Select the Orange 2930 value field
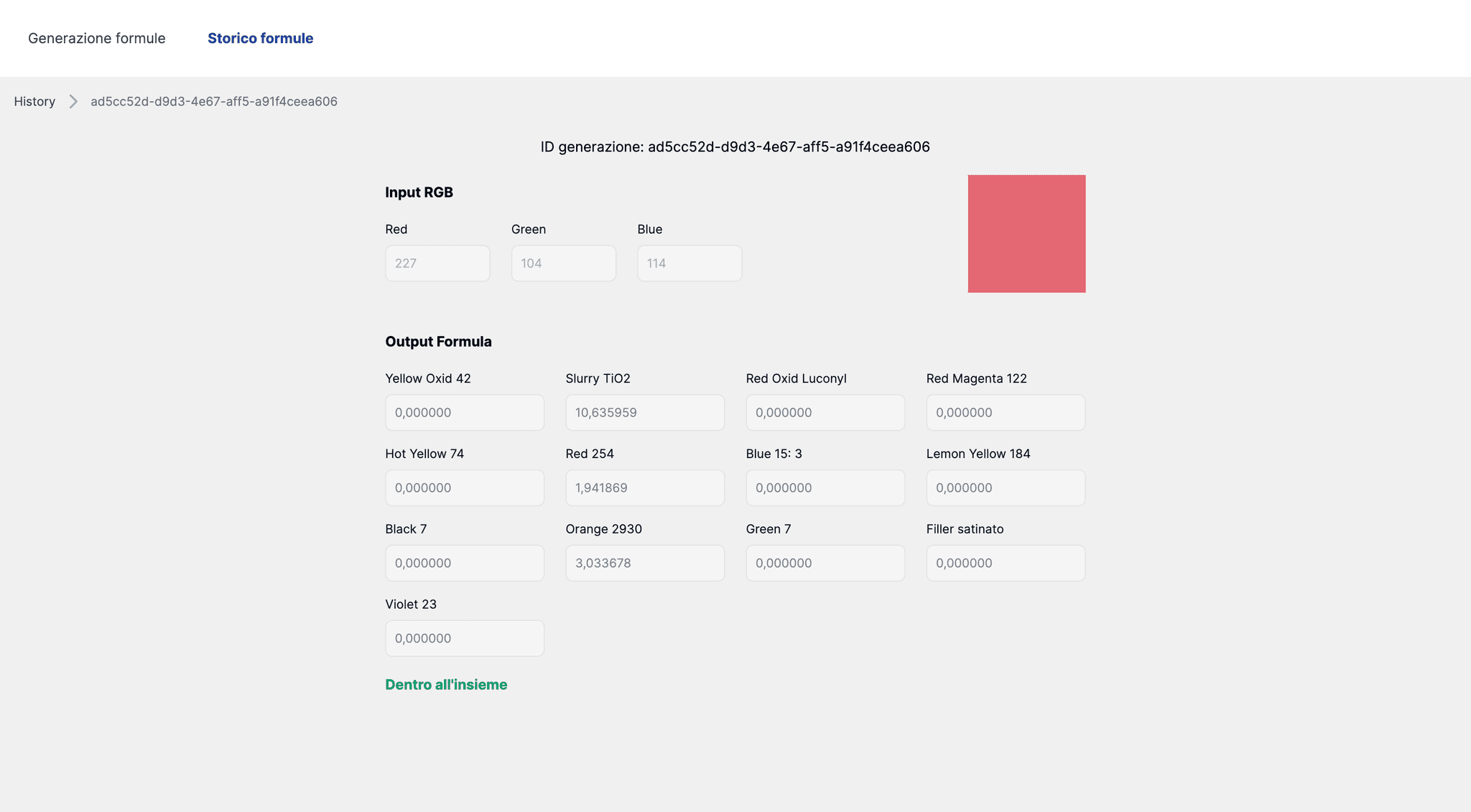The height and width of the screenshot is (812, 1471). (x=644, y=564)
